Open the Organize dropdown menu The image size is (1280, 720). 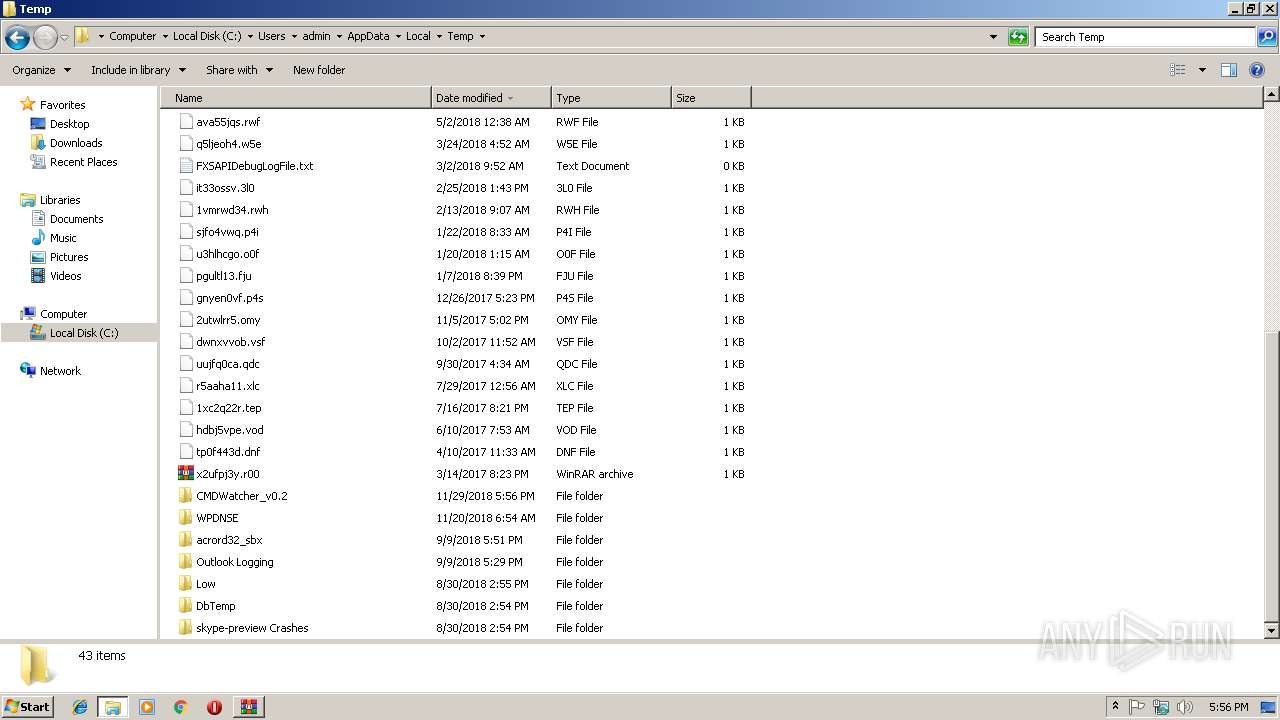[x=41, y=70]
